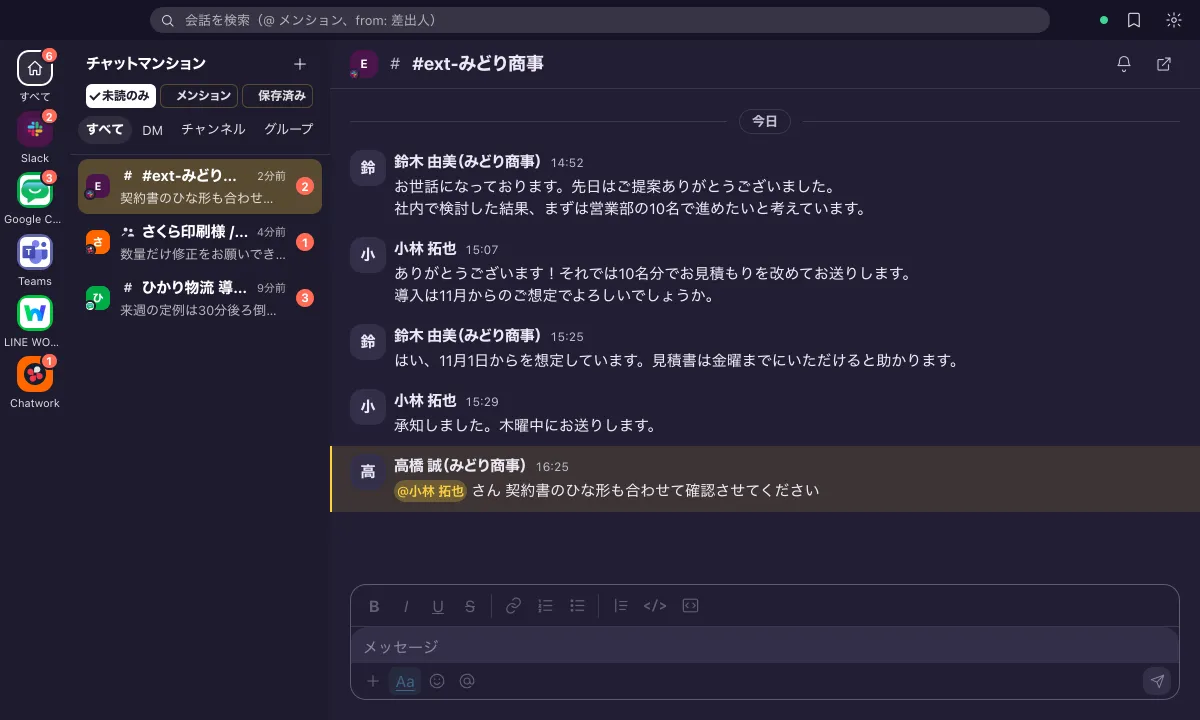
Task: Open the Chatwork service icon
Action: click(35, 374)
